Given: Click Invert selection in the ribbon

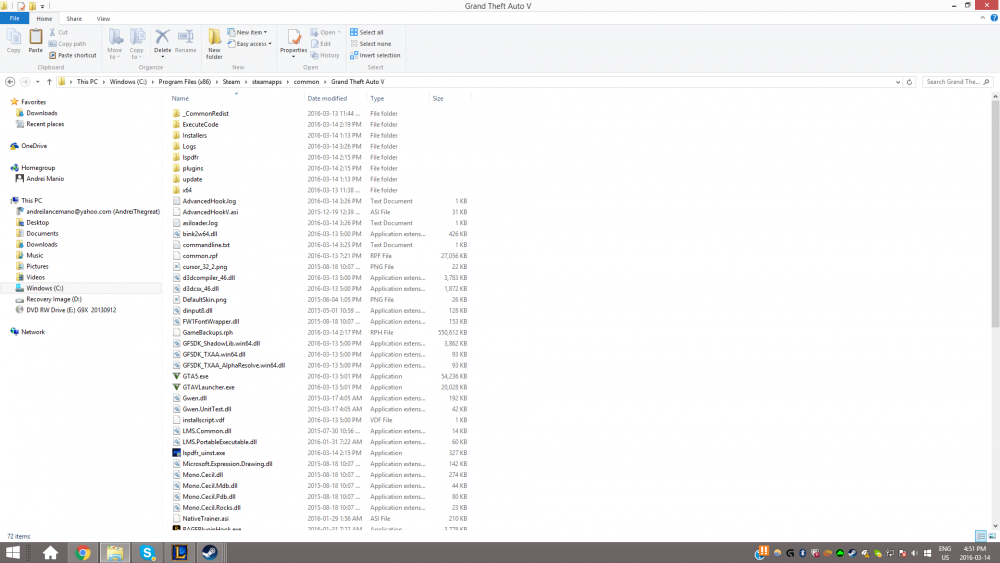Looking at the screenshot, I should point(375,55).
